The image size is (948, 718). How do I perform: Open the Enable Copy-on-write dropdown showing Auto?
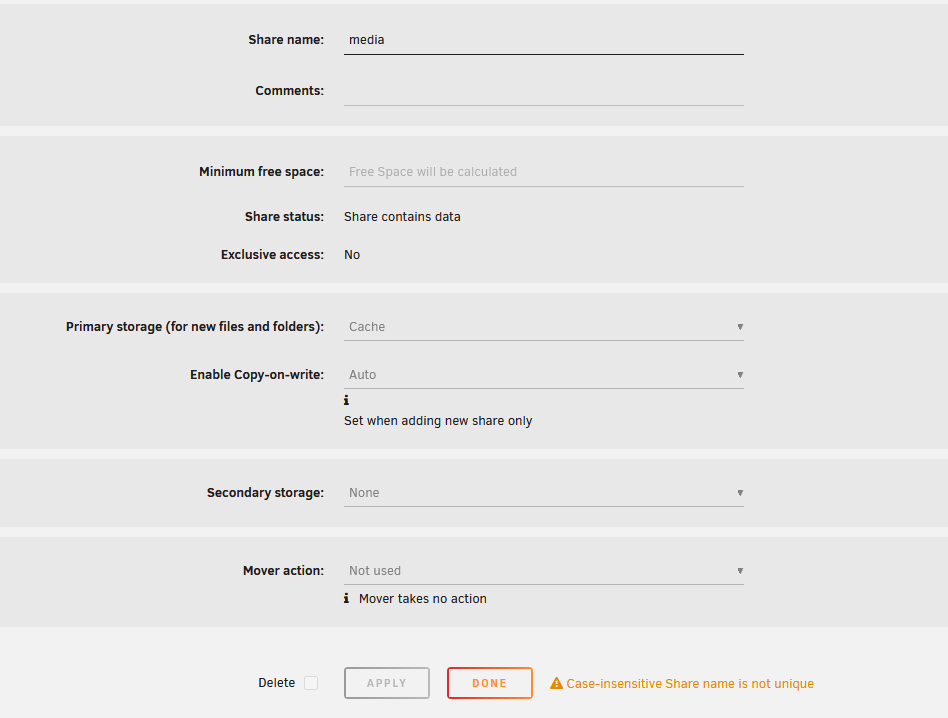click(x=544, y=375)
